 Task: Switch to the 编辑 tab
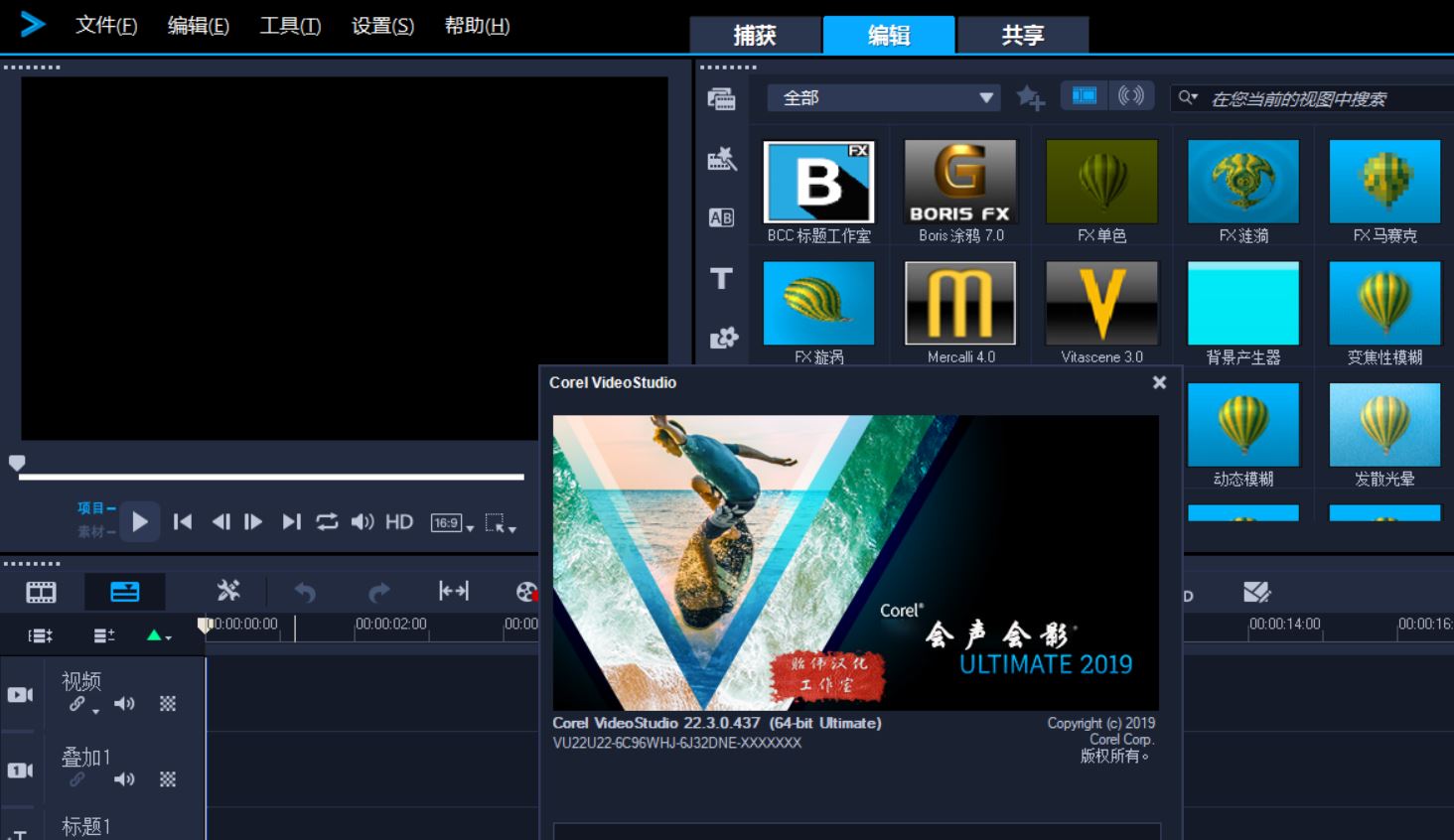point(889,35)
